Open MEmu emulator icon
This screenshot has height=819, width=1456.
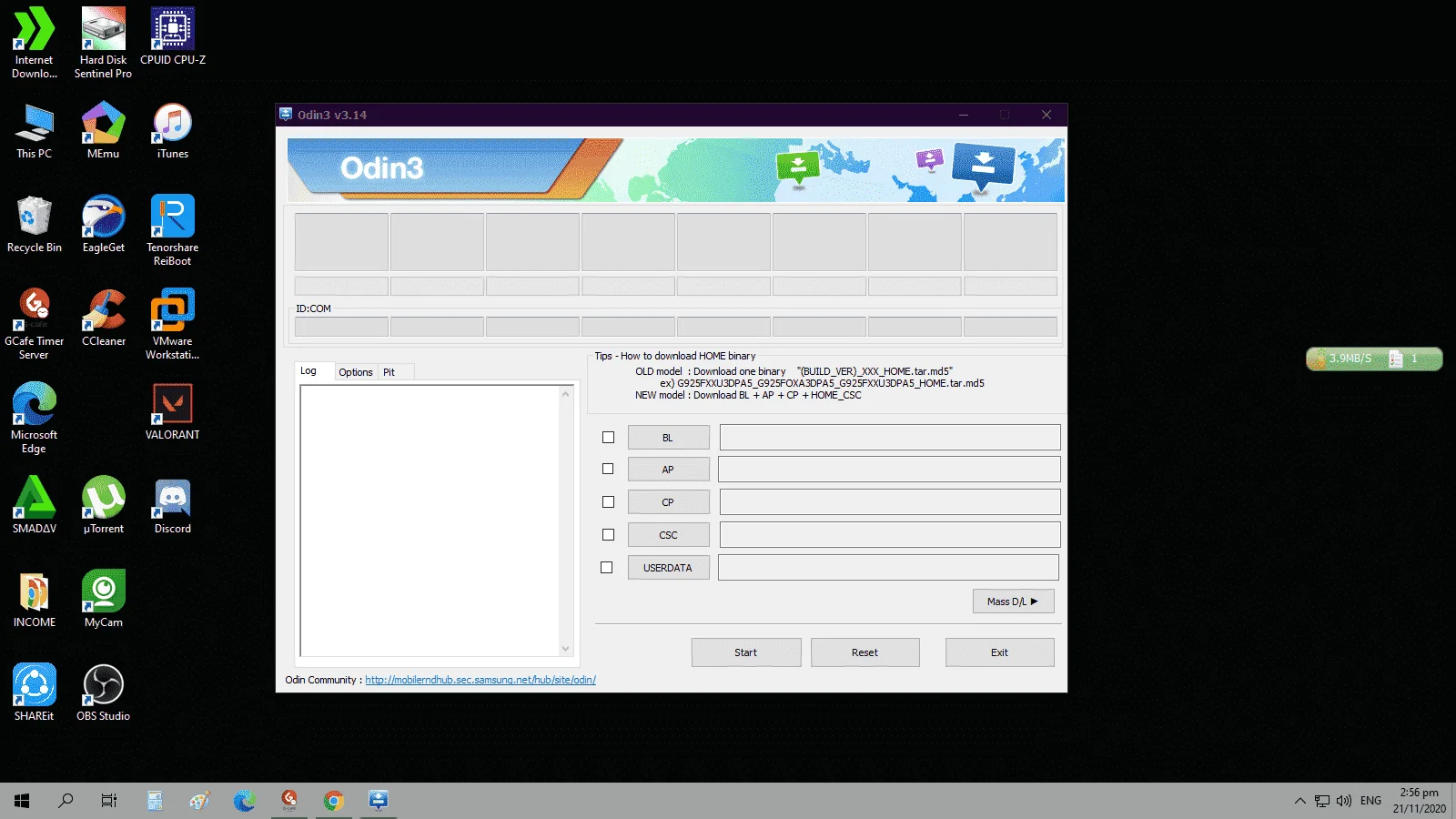click(x=103, y=130)
